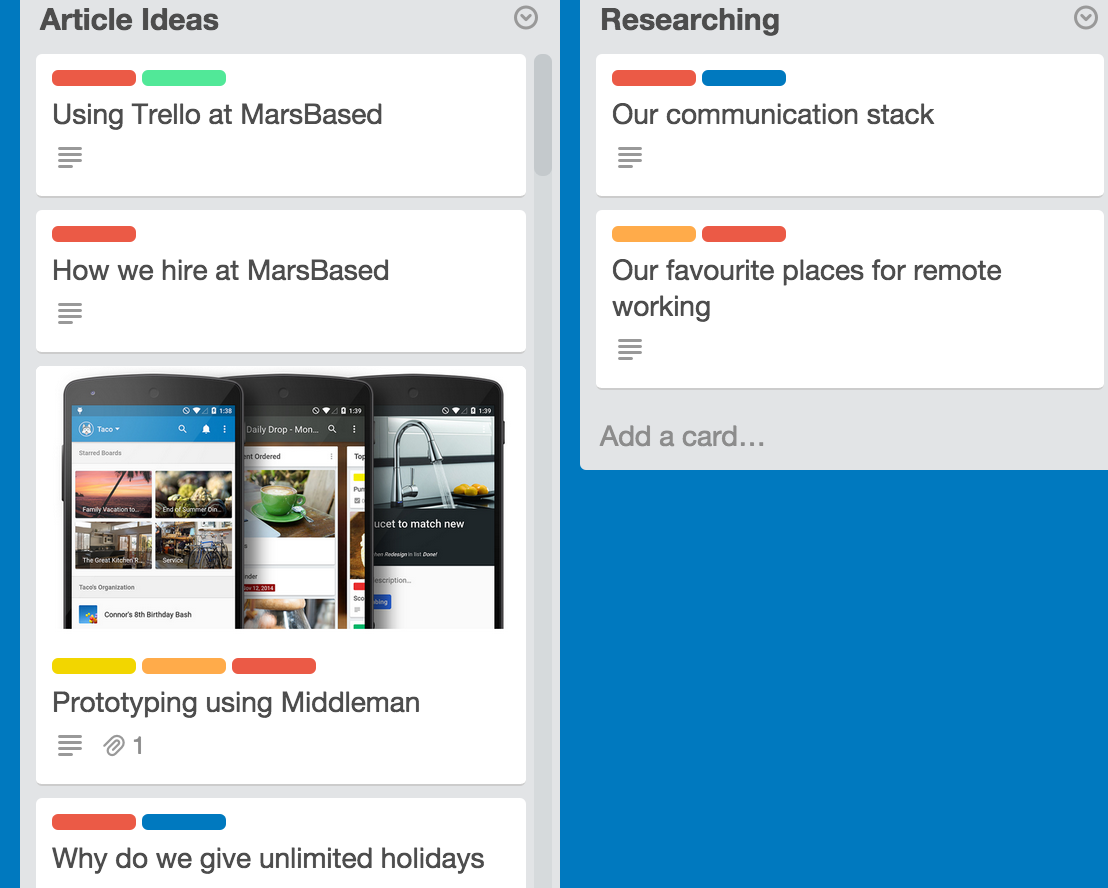1108x888 pixels.
Task: Click the description badge on Our favourite places card
Action: 629,348
